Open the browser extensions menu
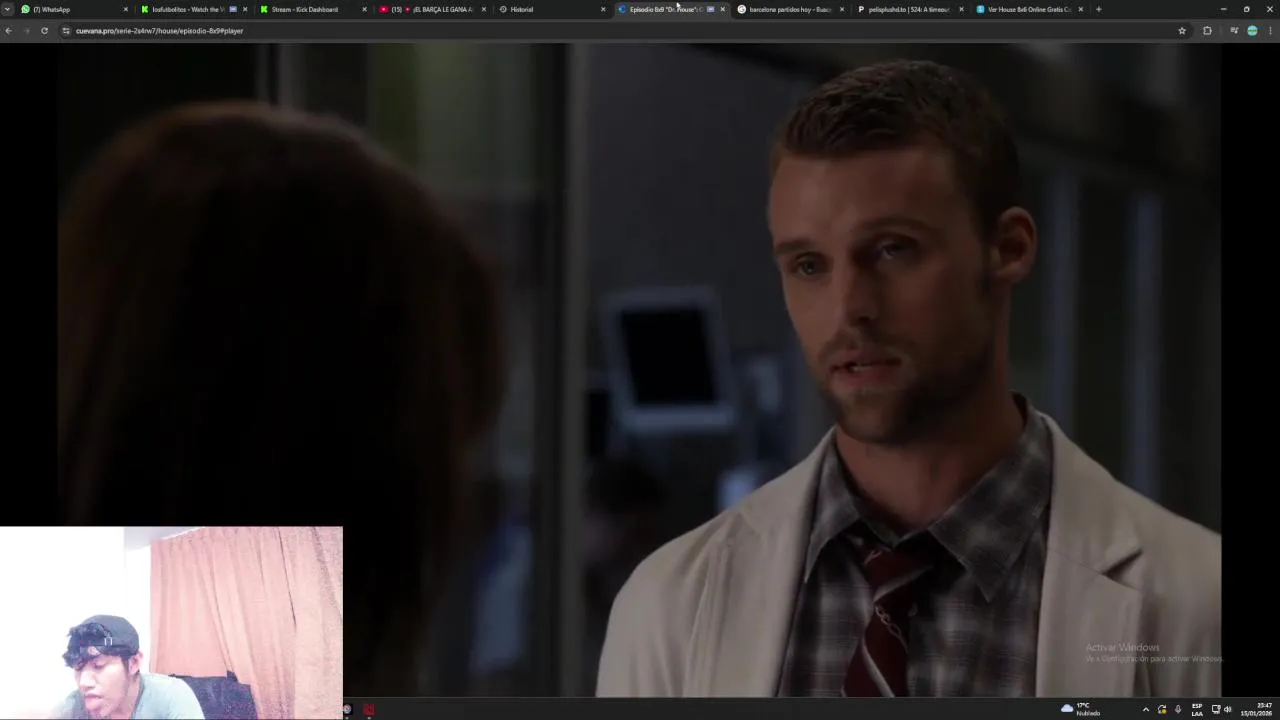The height and width of the screenshot is (720, 1280). 1207,31
